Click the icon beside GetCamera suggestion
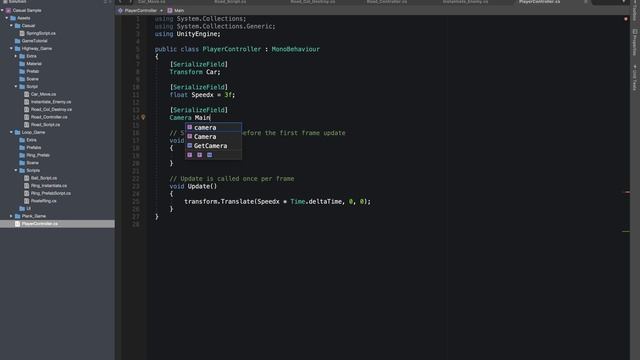This screenshot has width=640, height=360. point(189,146)
